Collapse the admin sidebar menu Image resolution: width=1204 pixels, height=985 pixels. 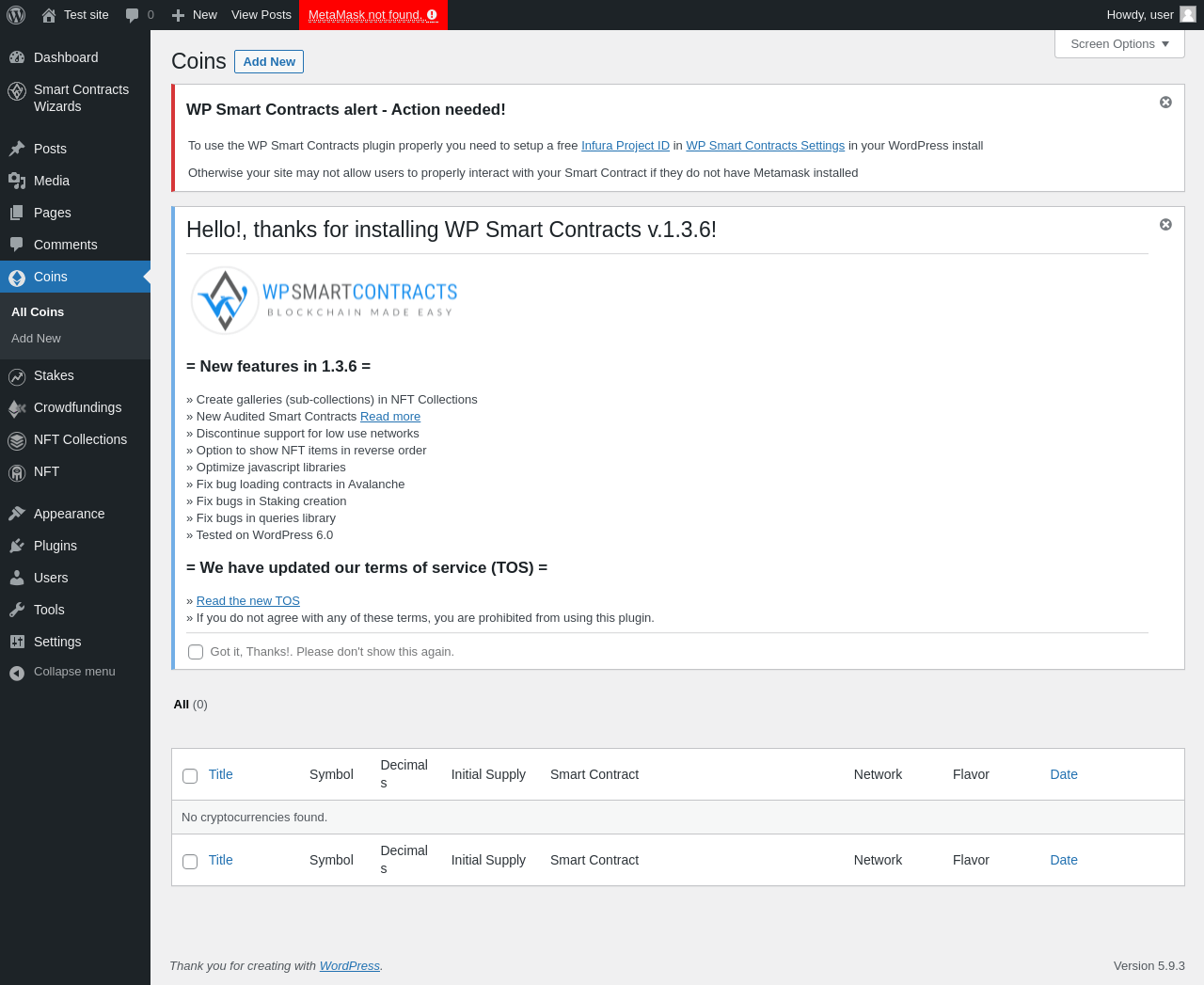(x=75, y=672)
